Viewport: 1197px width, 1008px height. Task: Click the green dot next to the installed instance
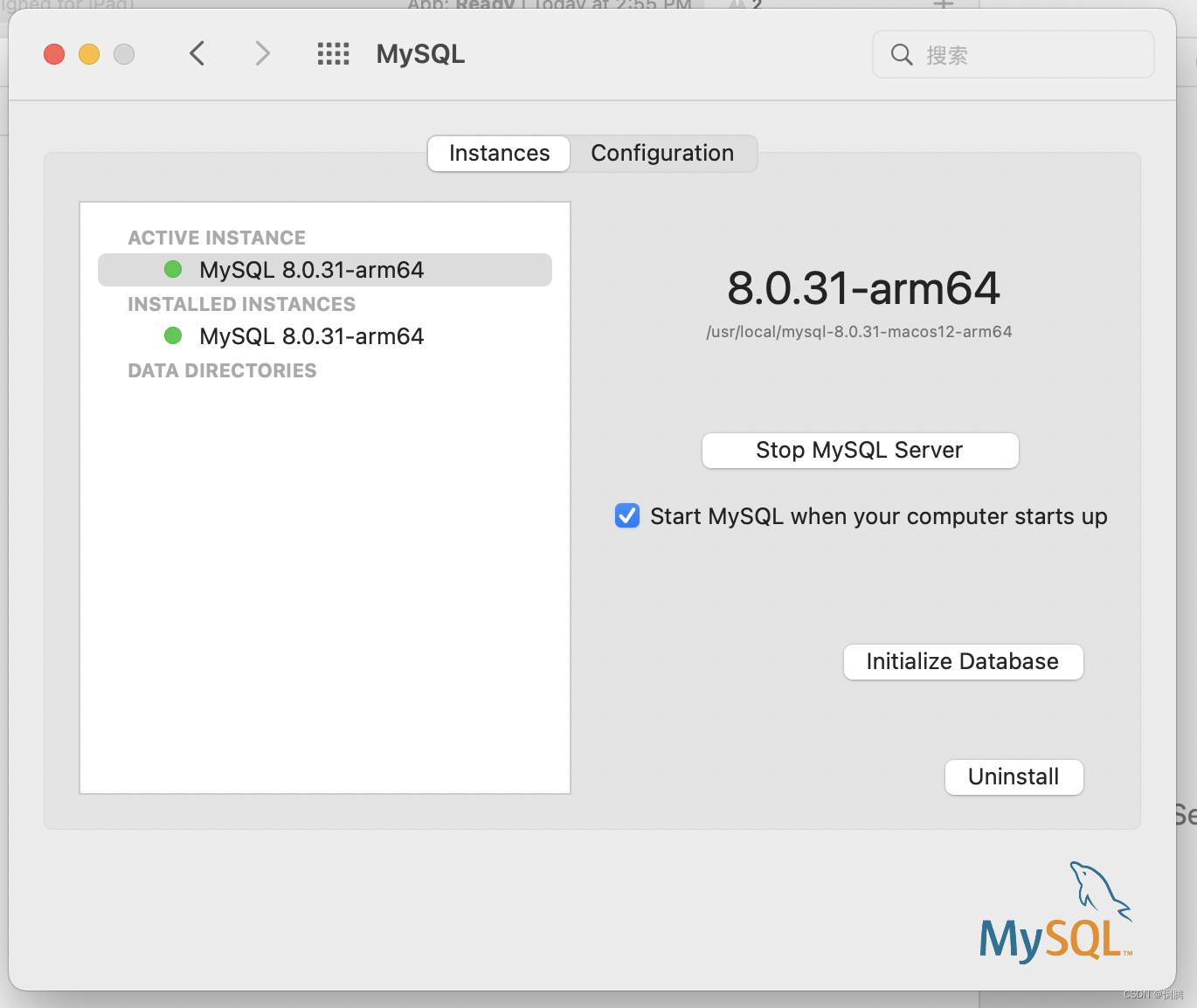[x=172, y=335]
